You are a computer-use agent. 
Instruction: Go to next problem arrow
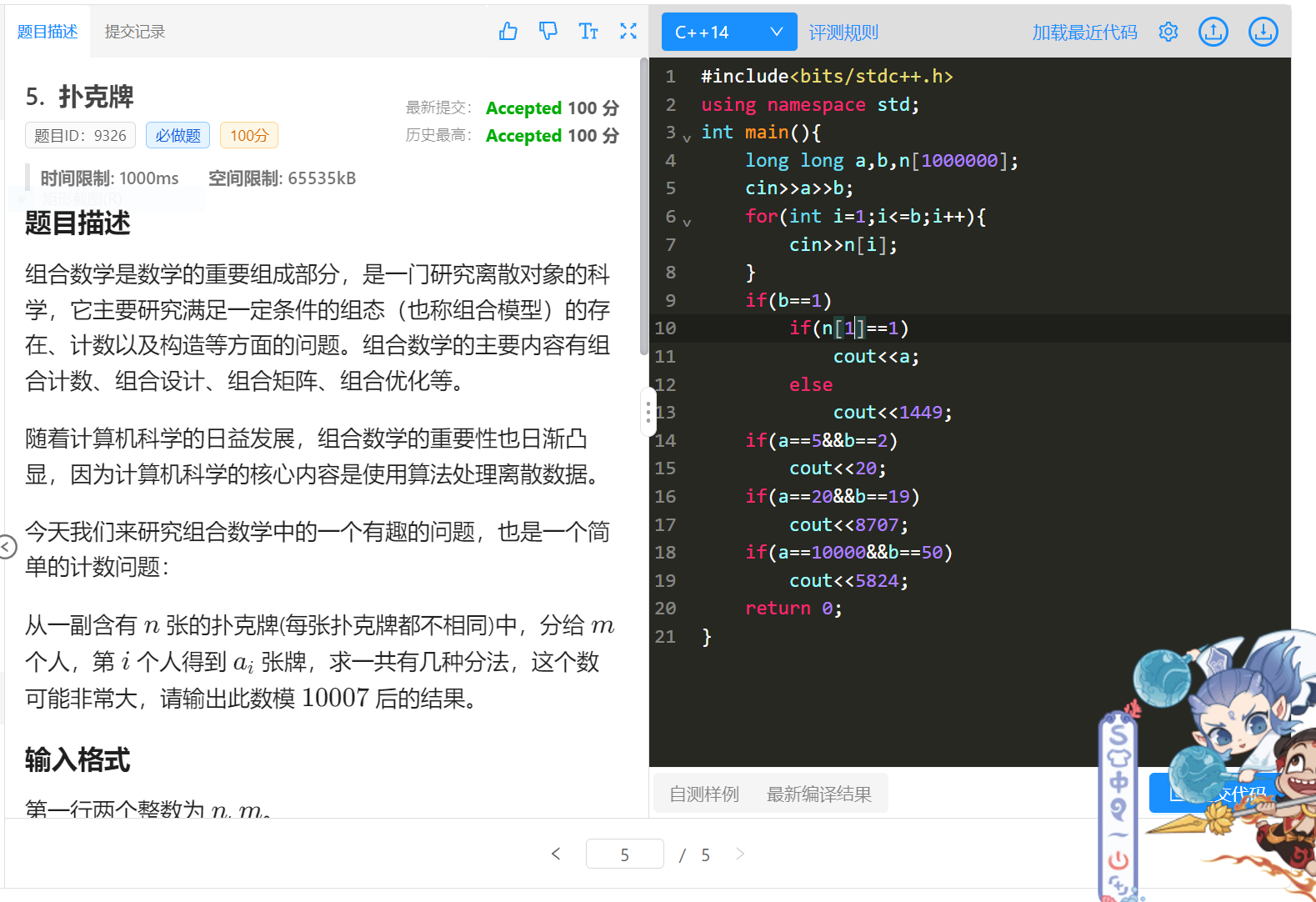[x=740, y=854]
